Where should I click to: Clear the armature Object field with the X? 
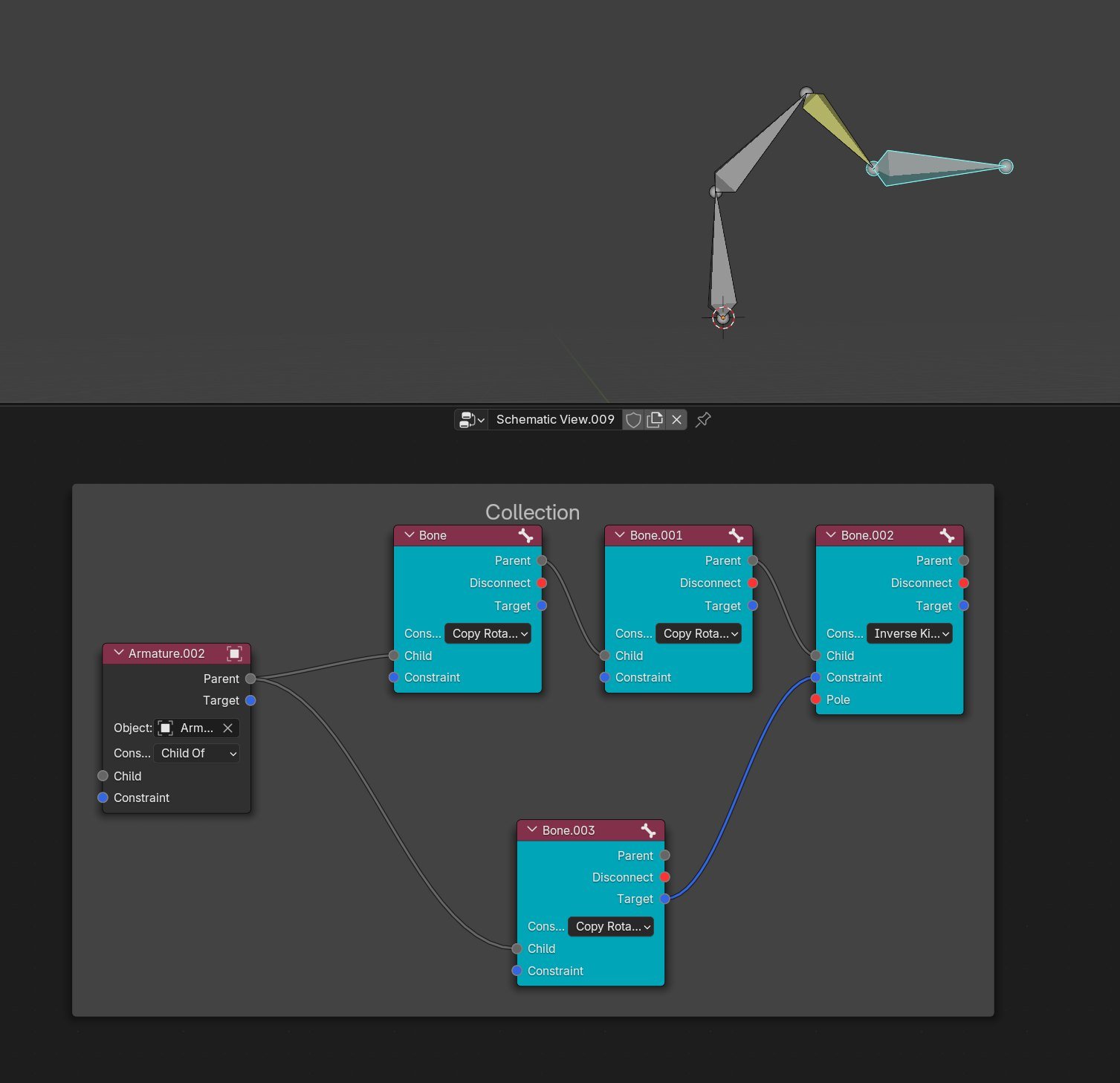[227, 728]
